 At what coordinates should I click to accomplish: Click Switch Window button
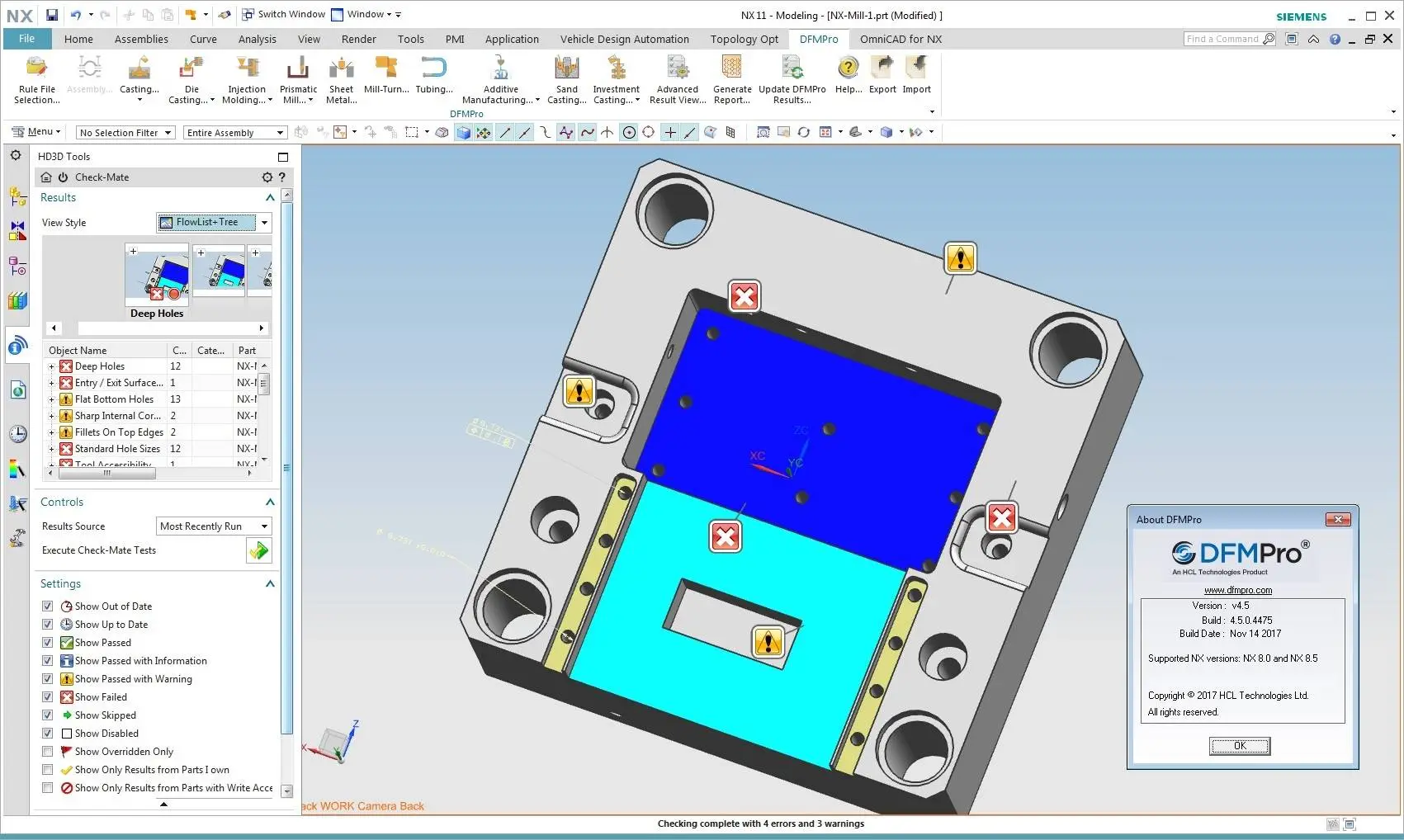(x=283, y=15)
